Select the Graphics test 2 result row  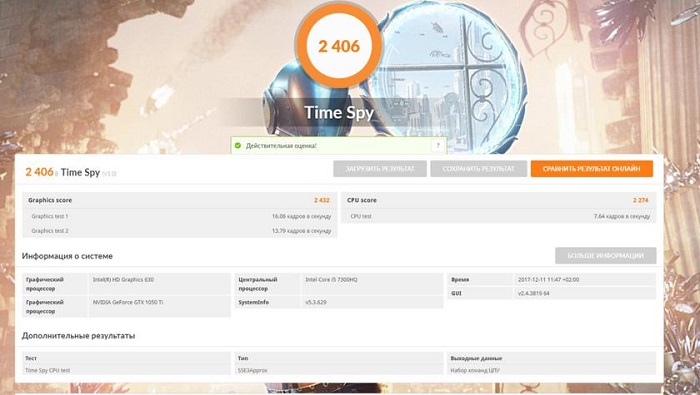click(x=179, y=231)
